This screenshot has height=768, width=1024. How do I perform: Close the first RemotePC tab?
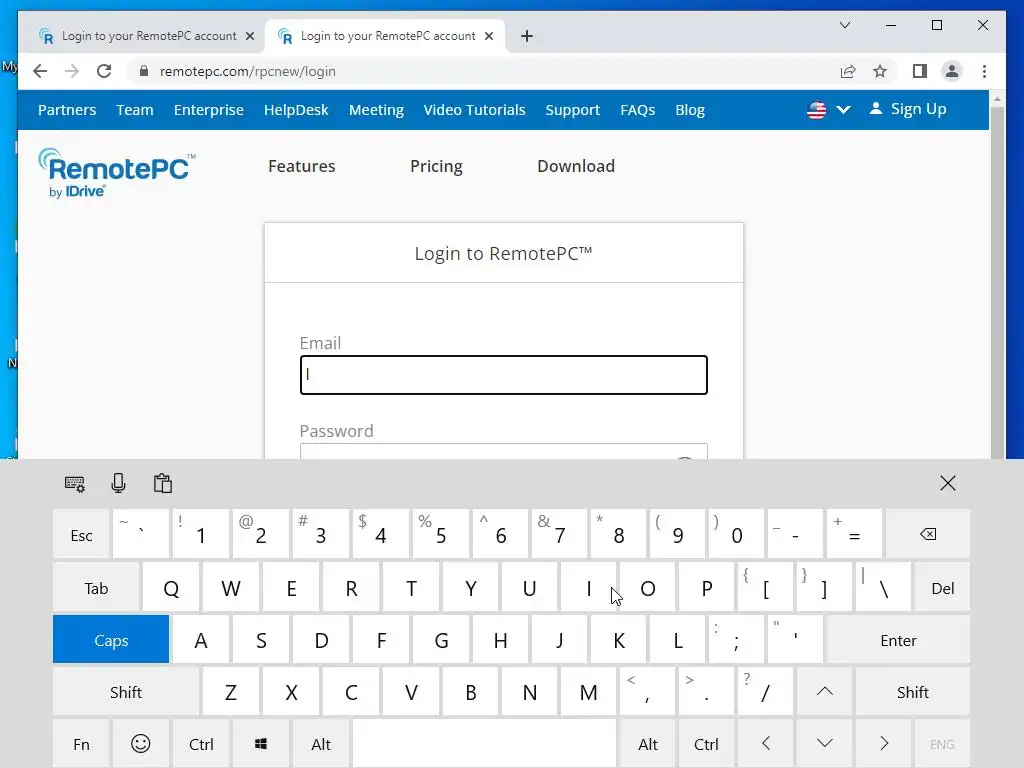coord(249,36)
